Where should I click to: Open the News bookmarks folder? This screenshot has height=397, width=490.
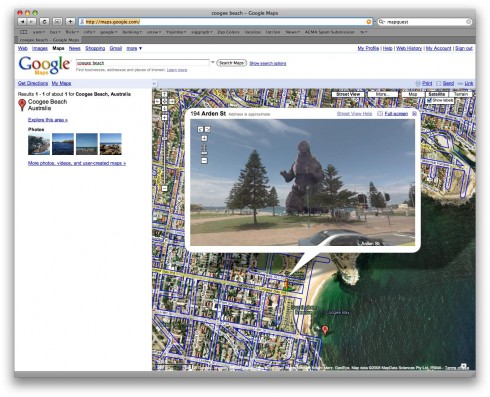(293, 32)
